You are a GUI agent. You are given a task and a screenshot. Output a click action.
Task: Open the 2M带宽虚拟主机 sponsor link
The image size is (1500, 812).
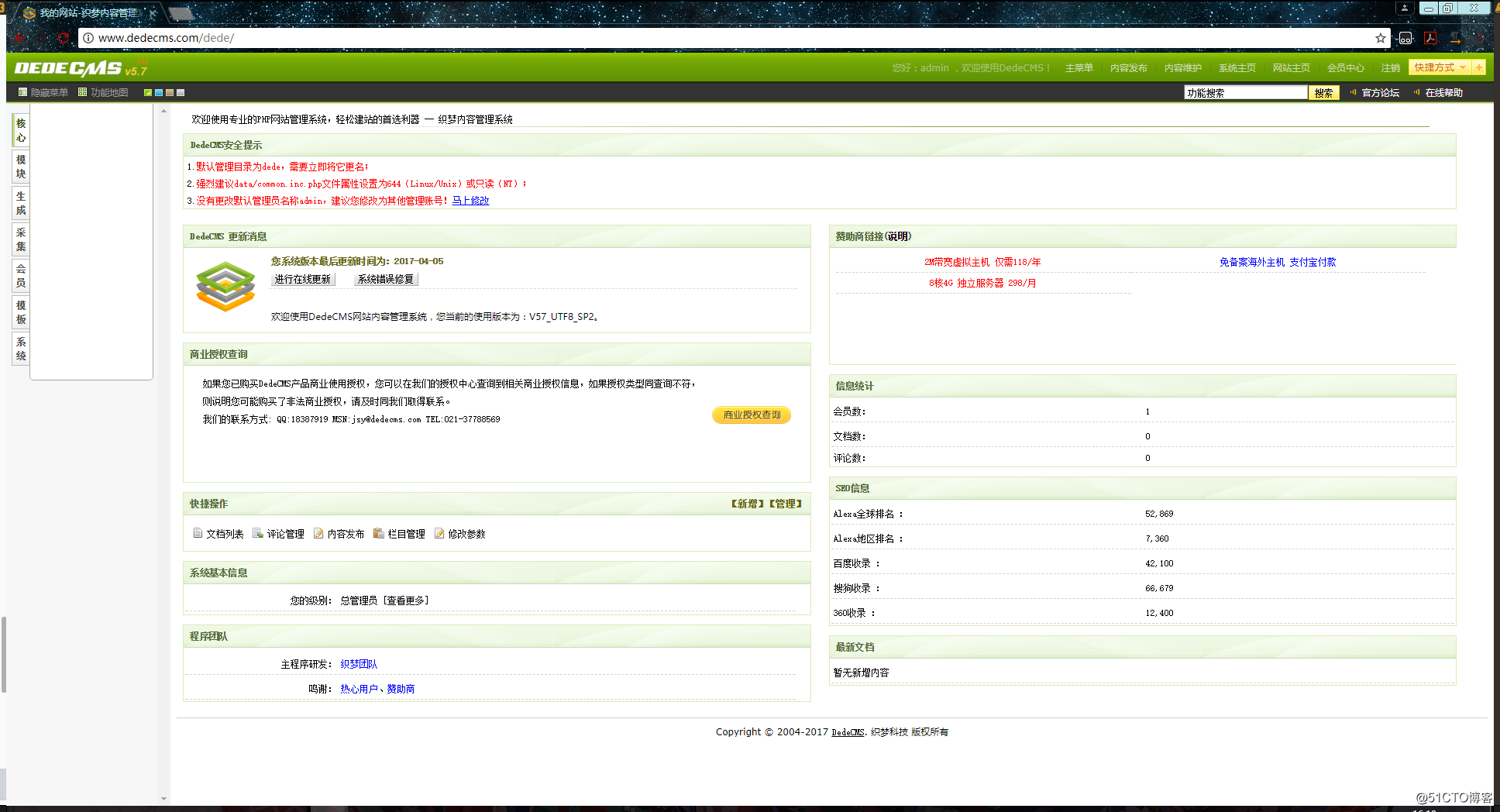pos(982,262)
